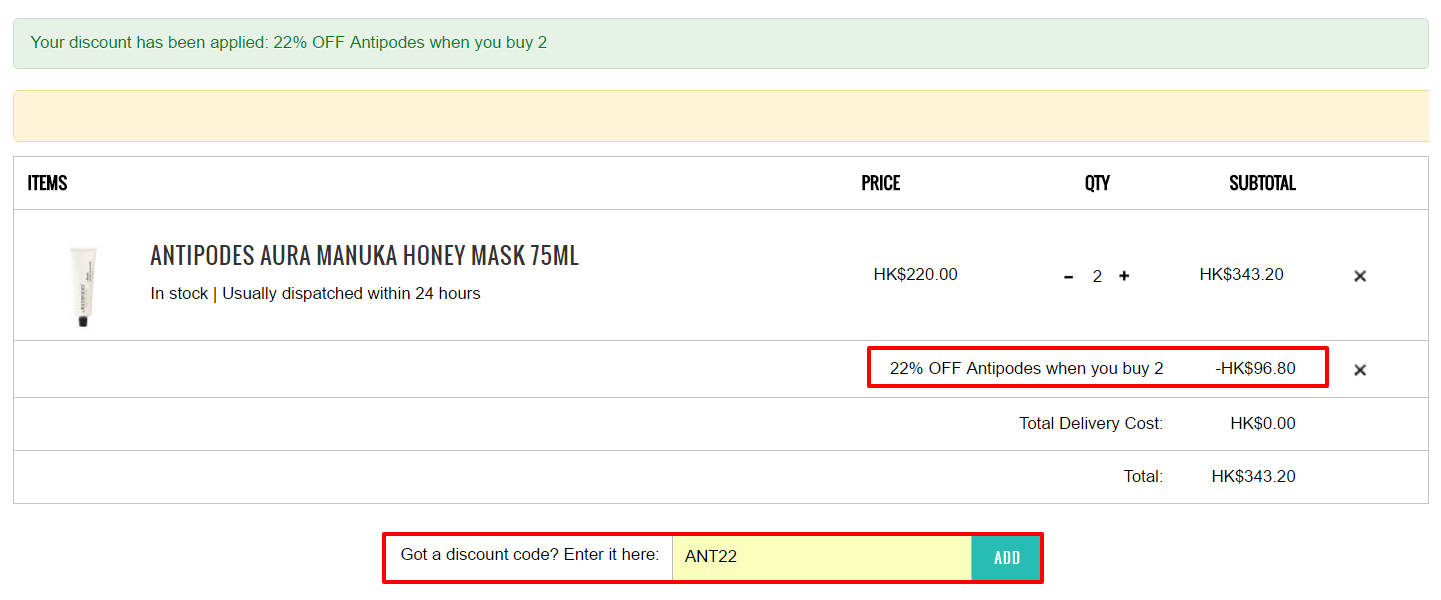Click the SUBTOTAL column header
The image size is (1441, 600).
coord(1262,183)
